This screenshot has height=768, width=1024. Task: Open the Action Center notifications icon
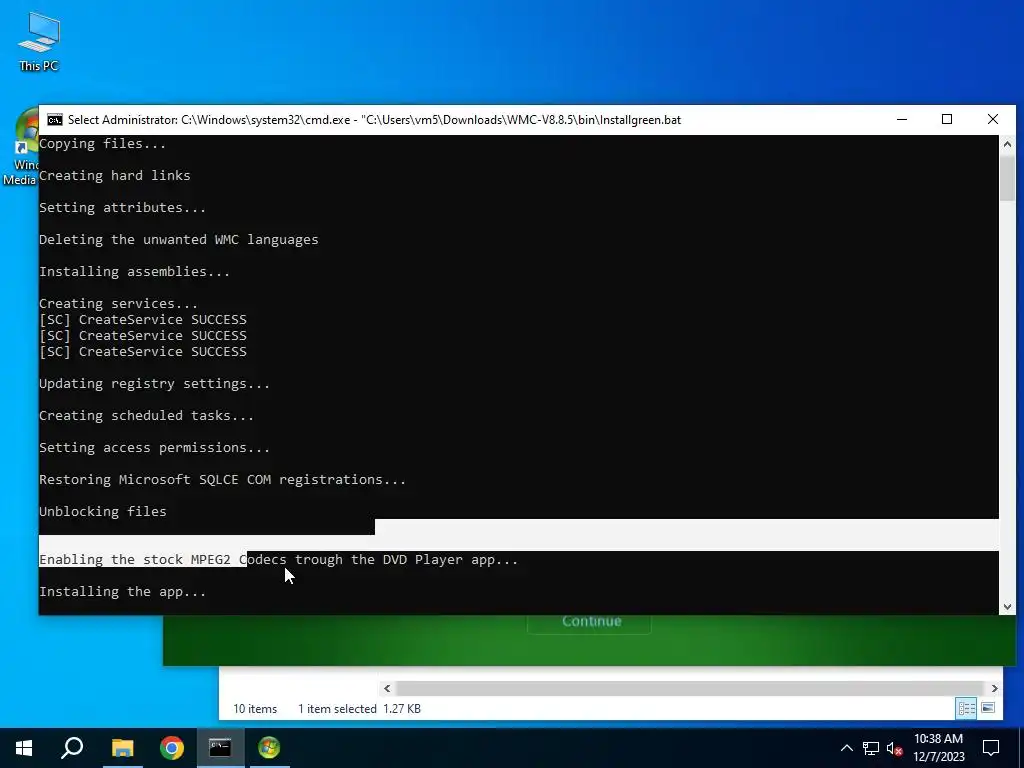[991, 748]
